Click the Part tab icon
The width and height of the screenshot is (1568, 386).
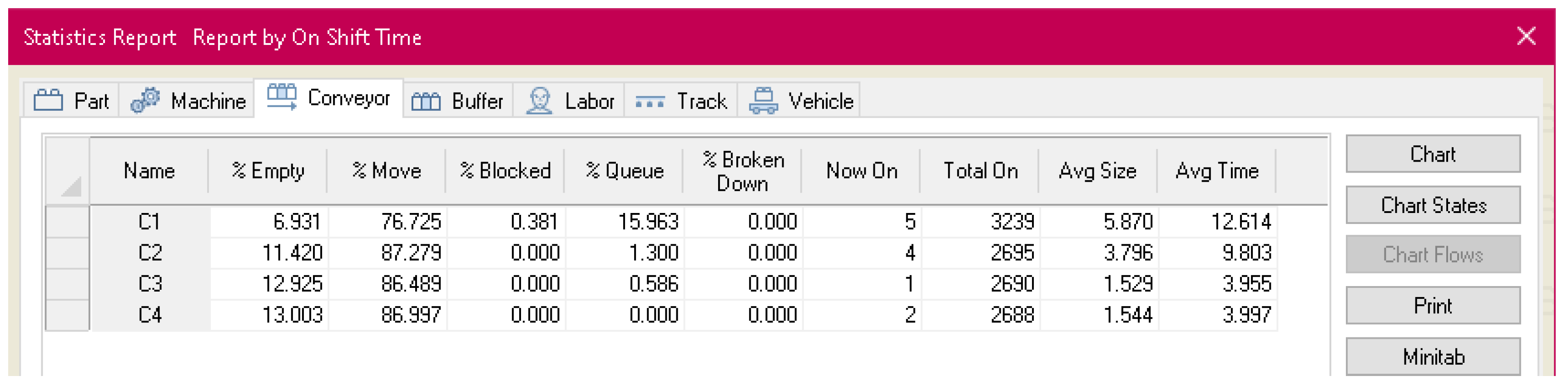48,100
